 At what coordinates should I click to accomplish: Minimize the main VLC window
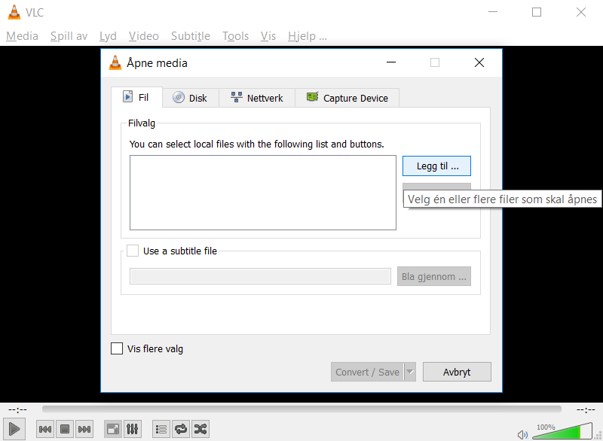(493, 12)
